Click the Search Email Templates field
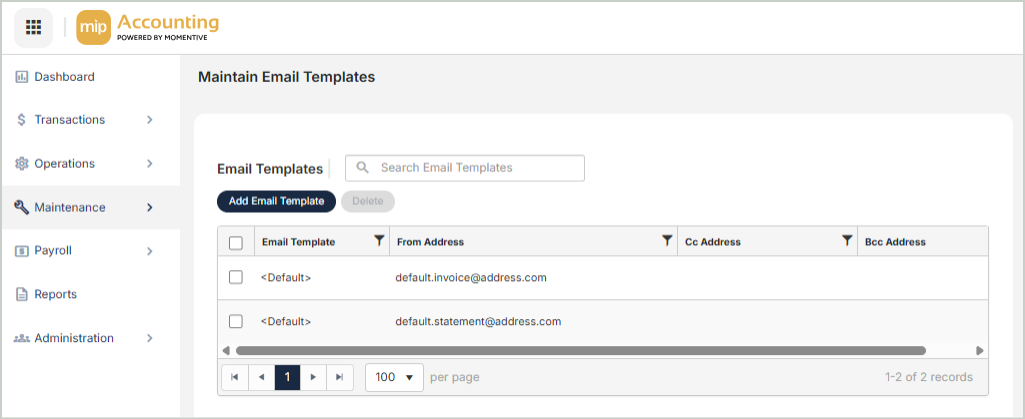1025x419 pixels. pos(475,168)
